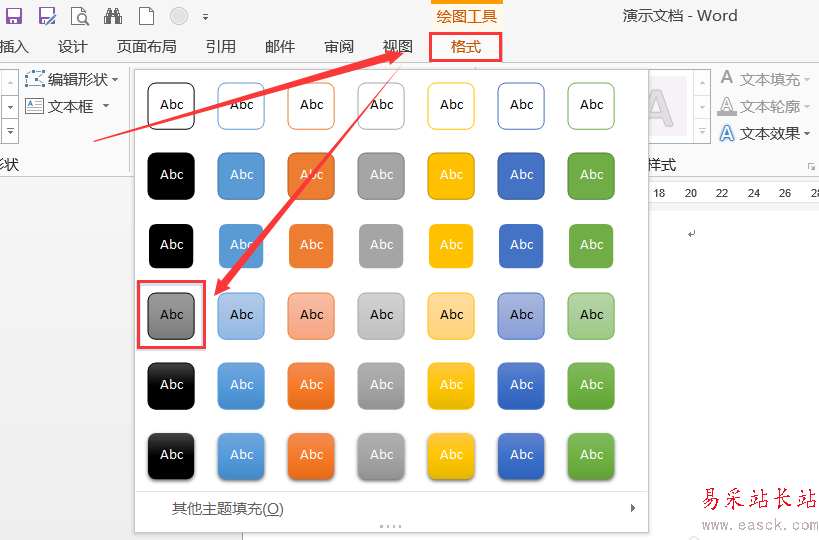Select third-row yellow flat style

pos(451,246)
